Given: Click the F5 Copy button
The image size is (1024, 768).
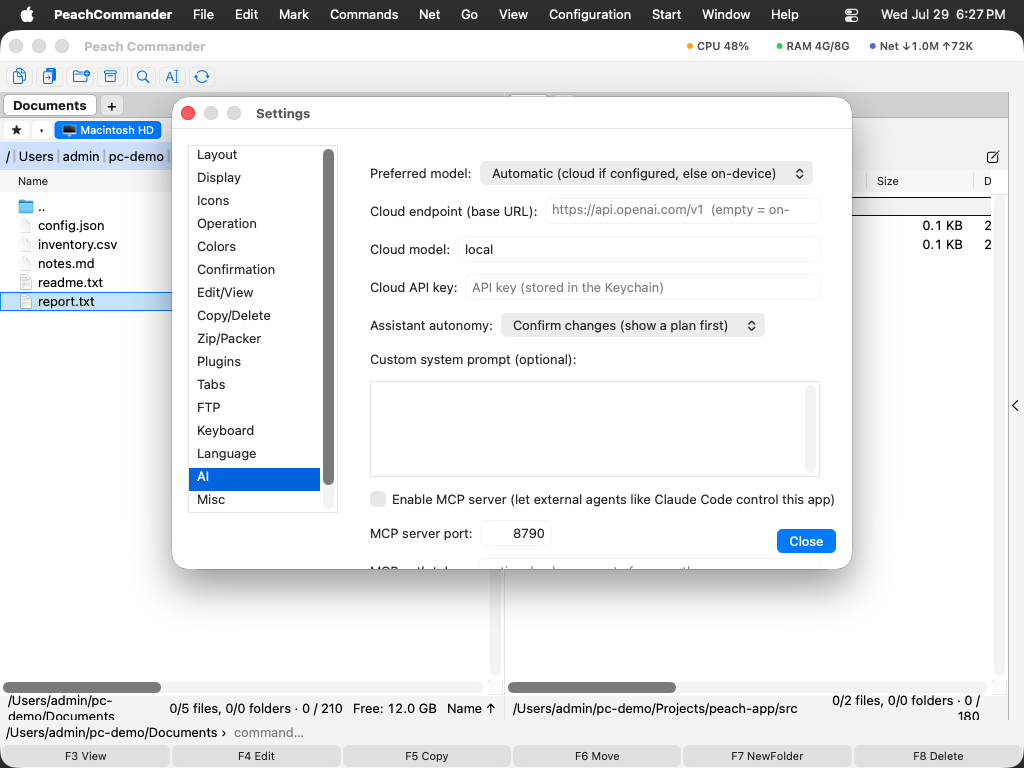Looking at the screenshot, I should [426, 756].
